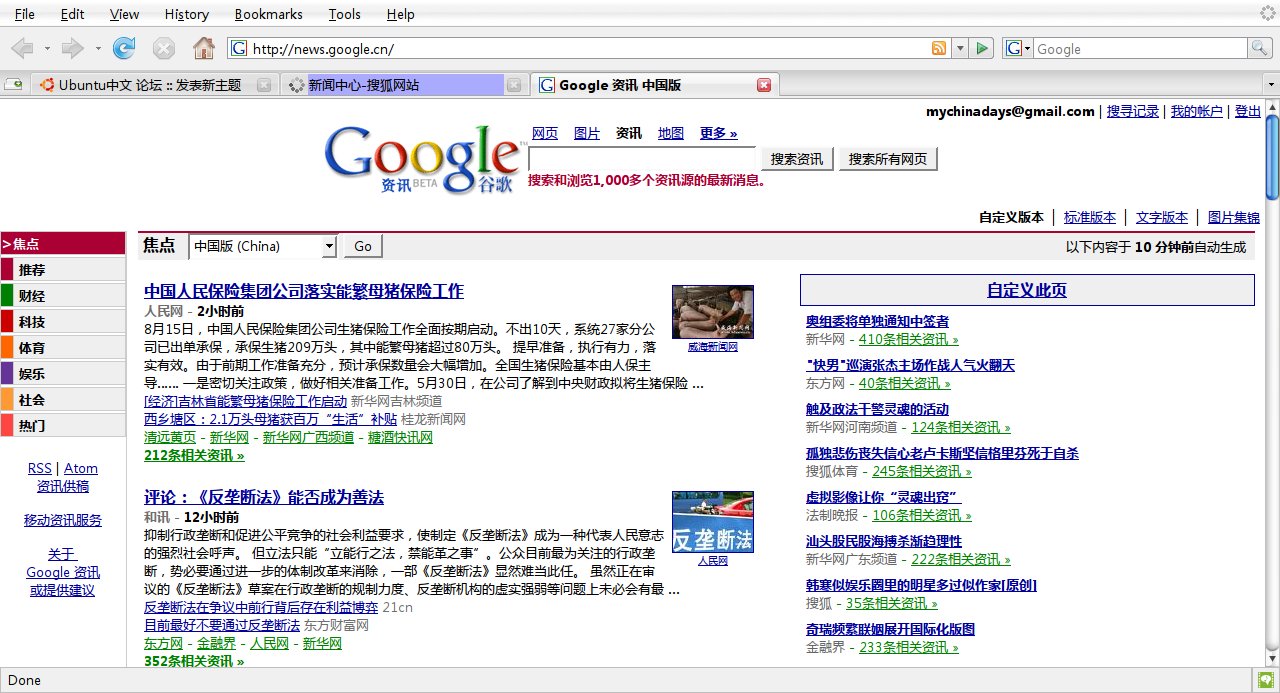Open the File menu
The image size is (1280, 693).
point(25,14)
